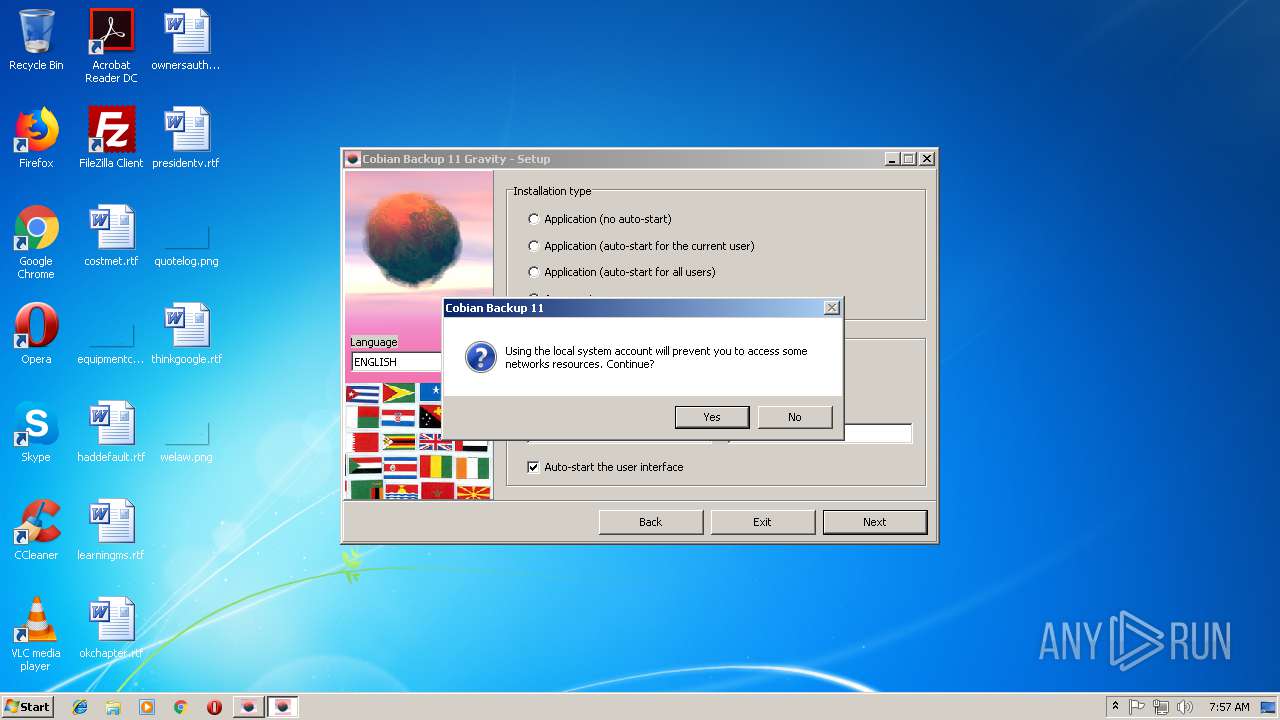Click the 7:57 AM taskbar clock
The image size is (1280, 720).
(x=1229, y=707)
